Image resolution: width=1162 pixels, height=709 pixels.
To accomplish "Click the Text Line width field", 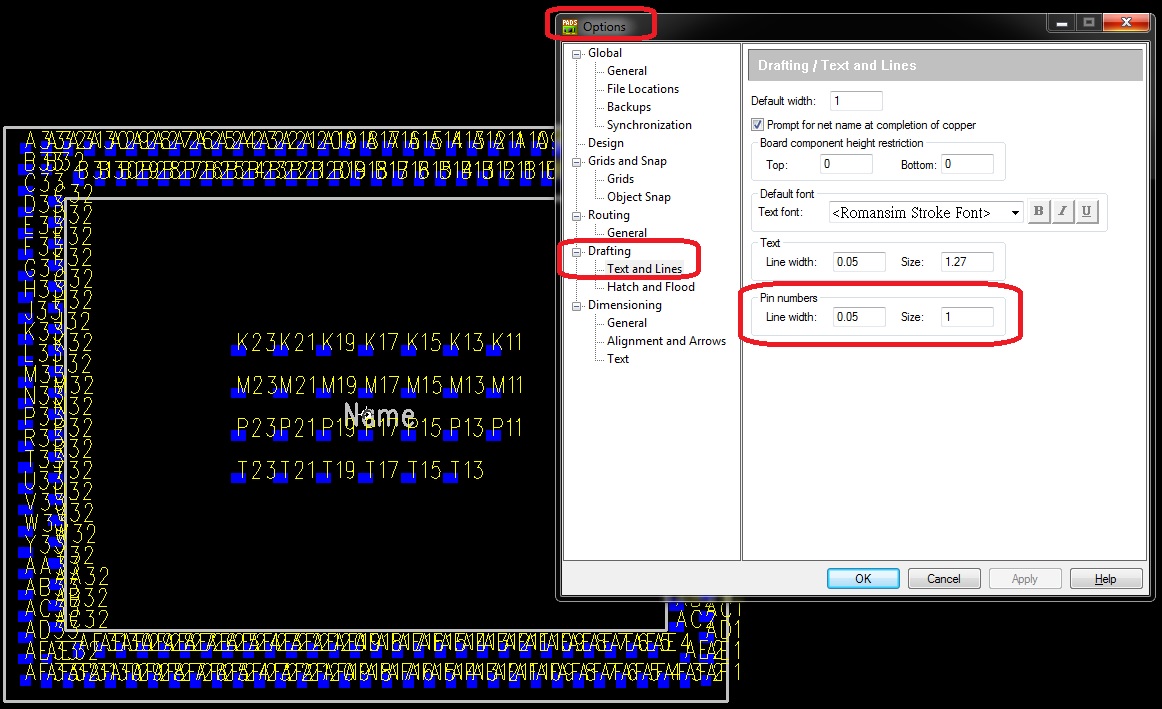I will [x=858, y=262].
